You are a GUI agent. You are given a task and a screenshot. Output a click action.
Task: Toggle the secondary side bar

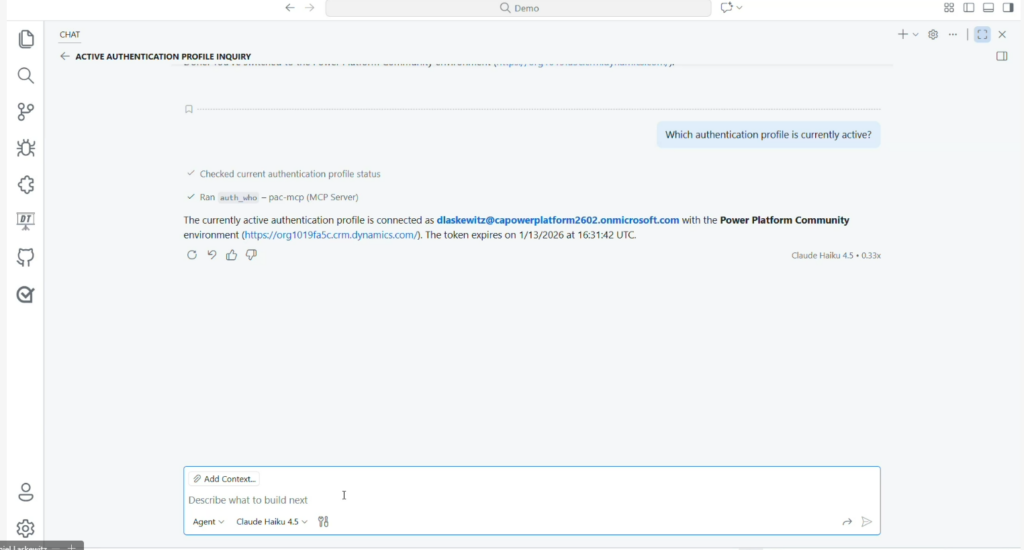1008,8
